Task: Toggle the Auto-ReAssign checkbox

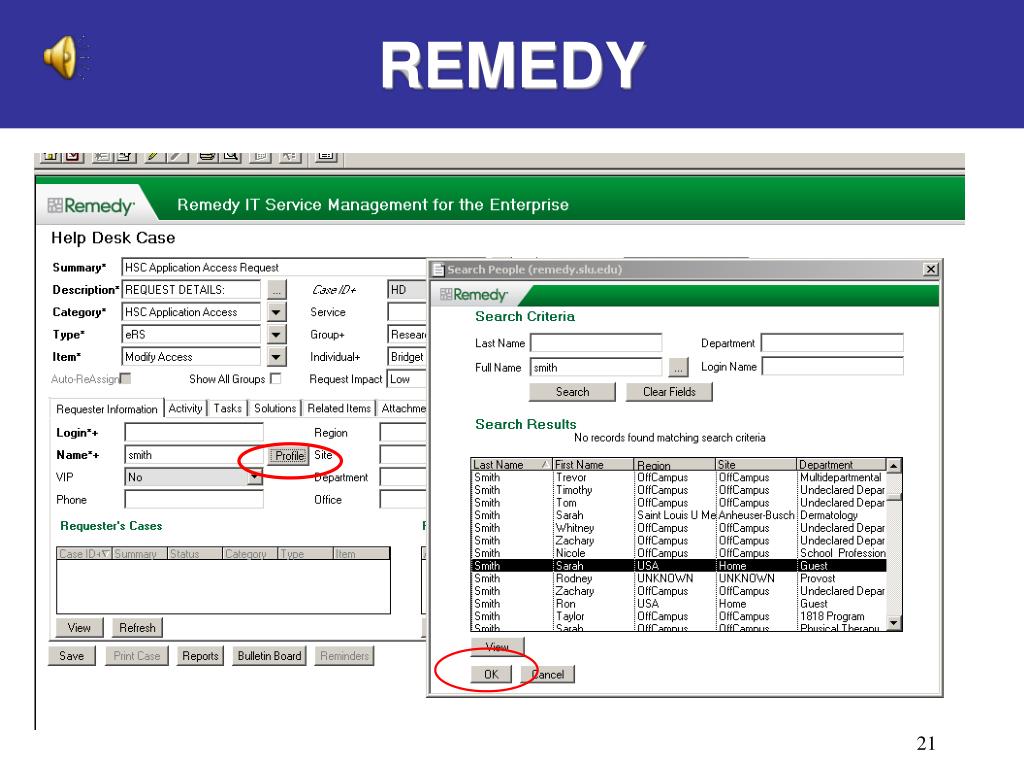Action: [125, 378]
